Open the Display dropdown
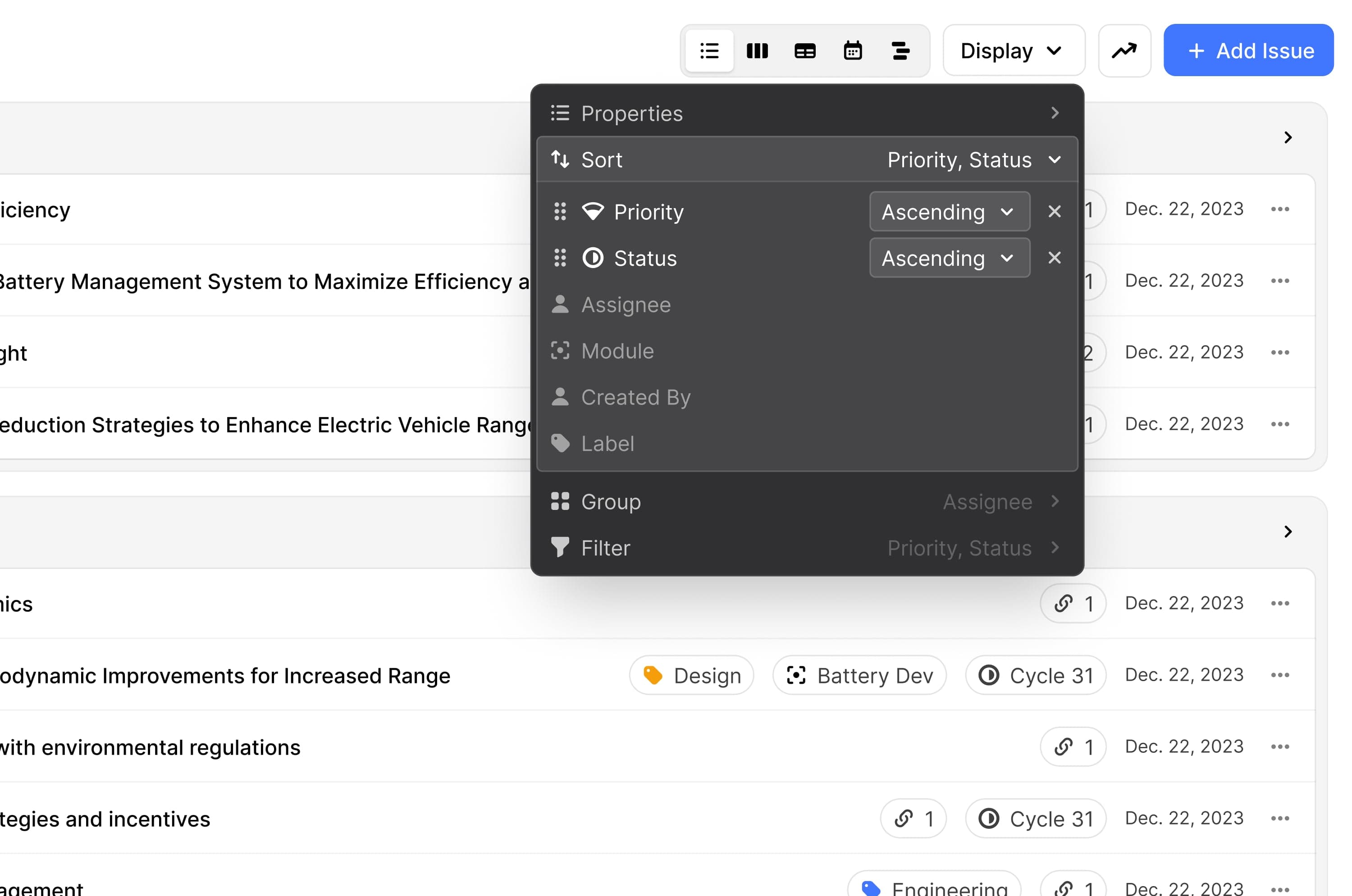The image size is (1352, 896). tap(1014, 51)
